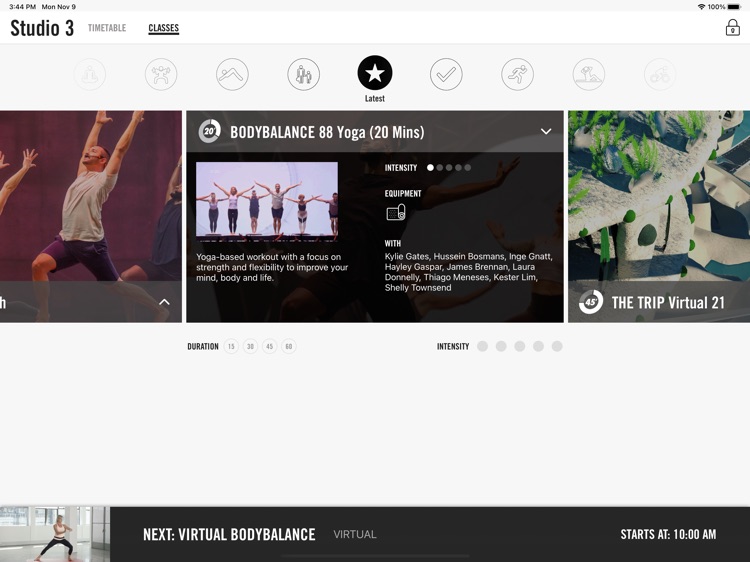
Task: Tap the next class thumbnail in footer
Action: tap(55, 534)
